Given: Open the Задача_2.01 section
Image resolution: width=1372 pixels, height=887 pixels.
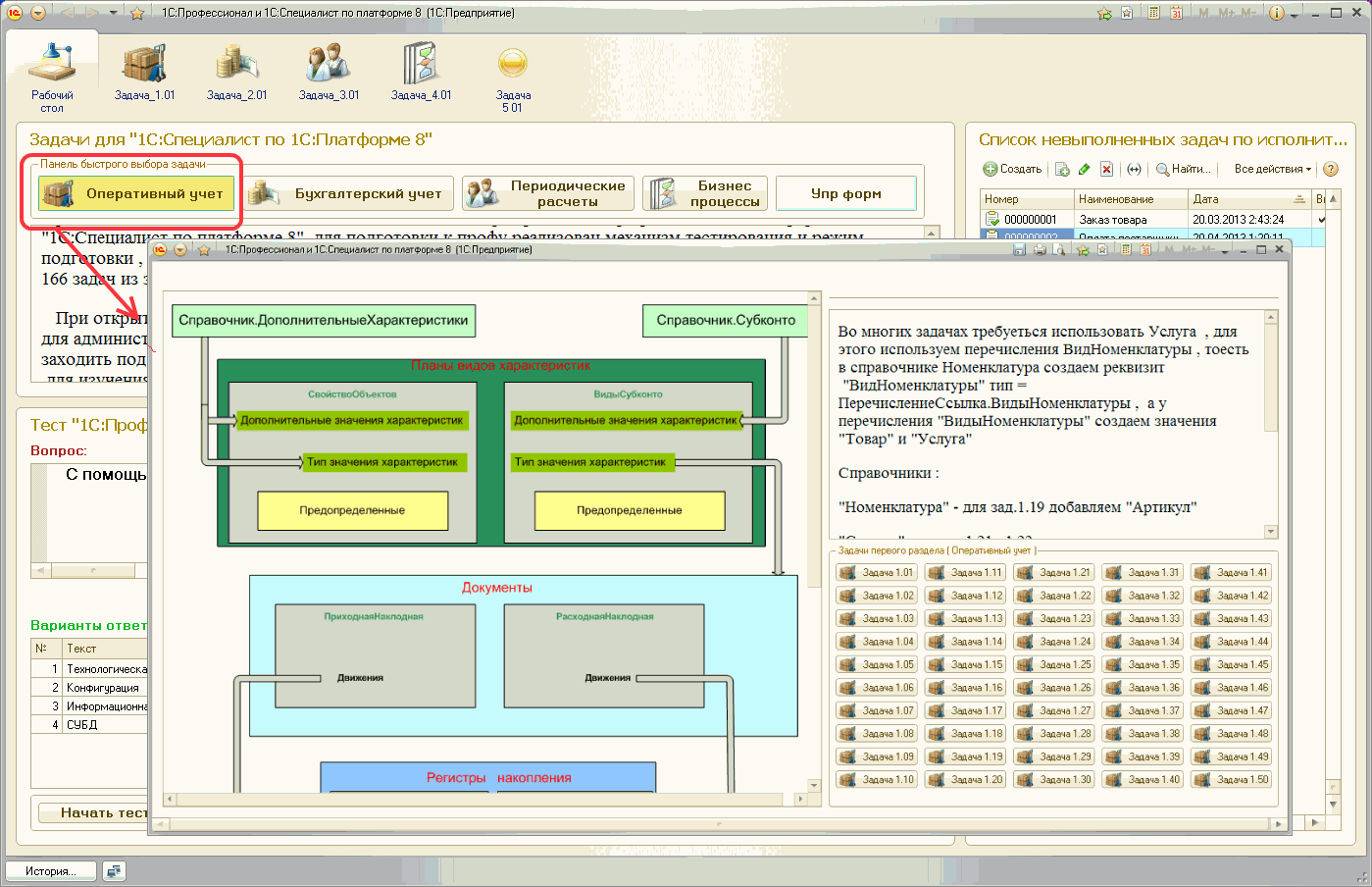Looking at the screenshot, I should pyautogui.click(x=236, y=72).
